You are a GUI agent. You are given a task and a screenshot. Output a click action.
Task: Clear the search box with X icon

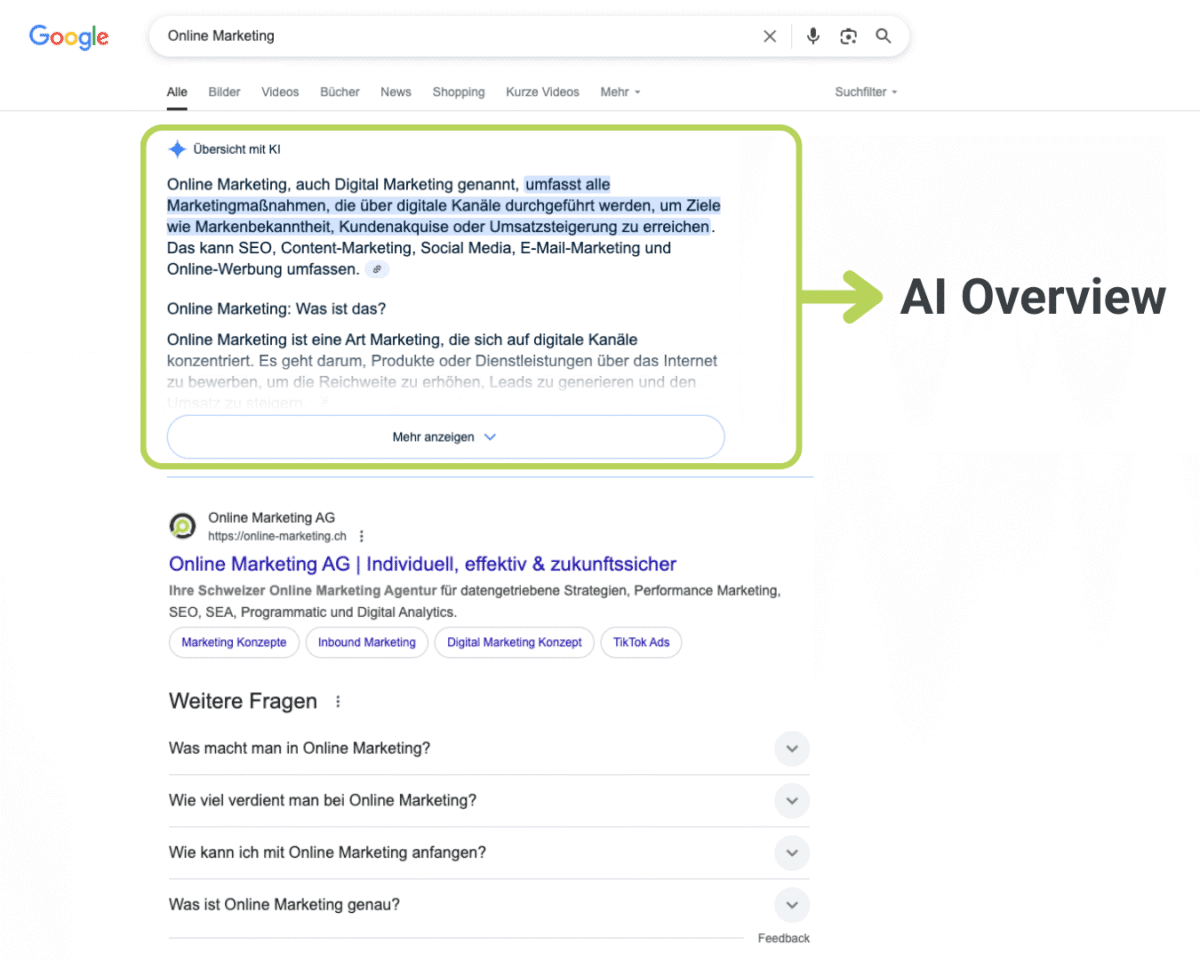click(770, 36)
